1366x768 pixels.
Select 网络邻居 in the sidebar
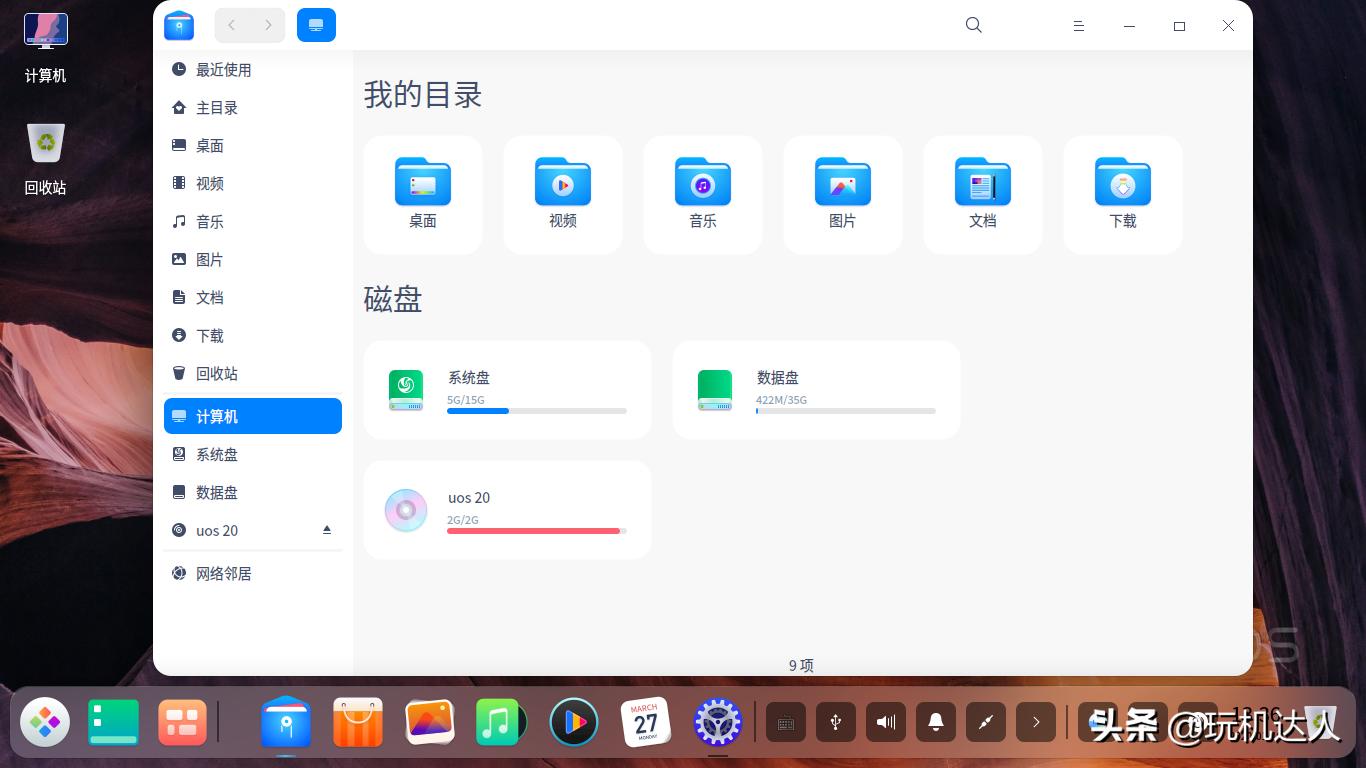coord(223,573)
